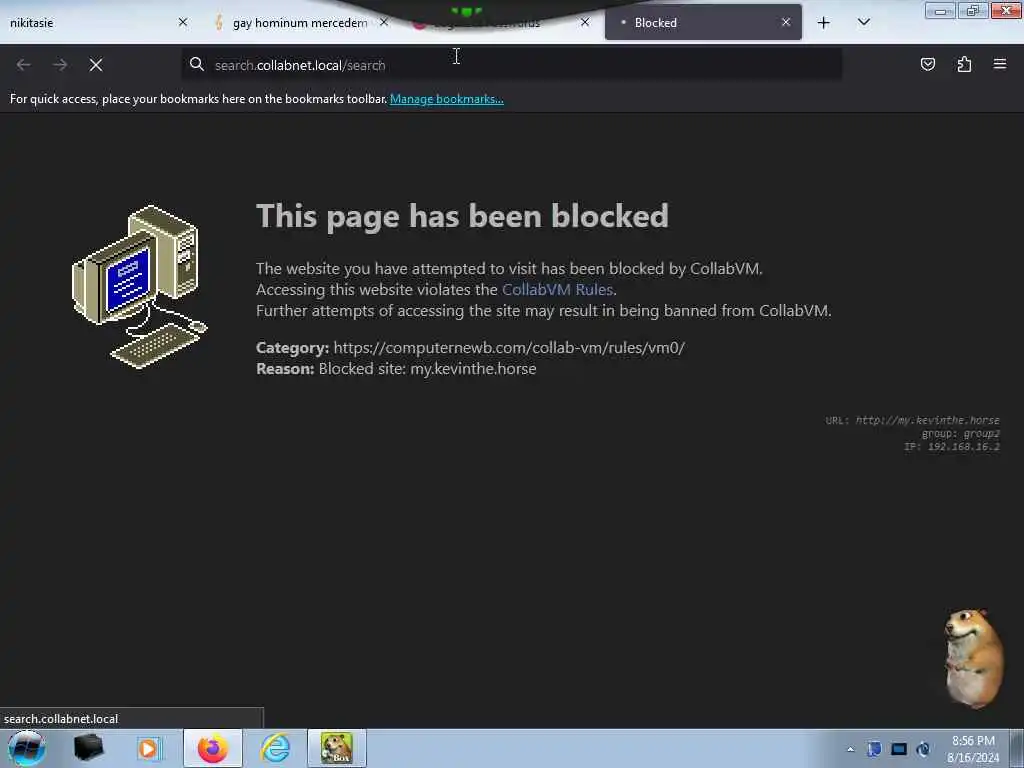Click the group: group2 text
The width and height of the screenshot is (1024, 768).
961,434
